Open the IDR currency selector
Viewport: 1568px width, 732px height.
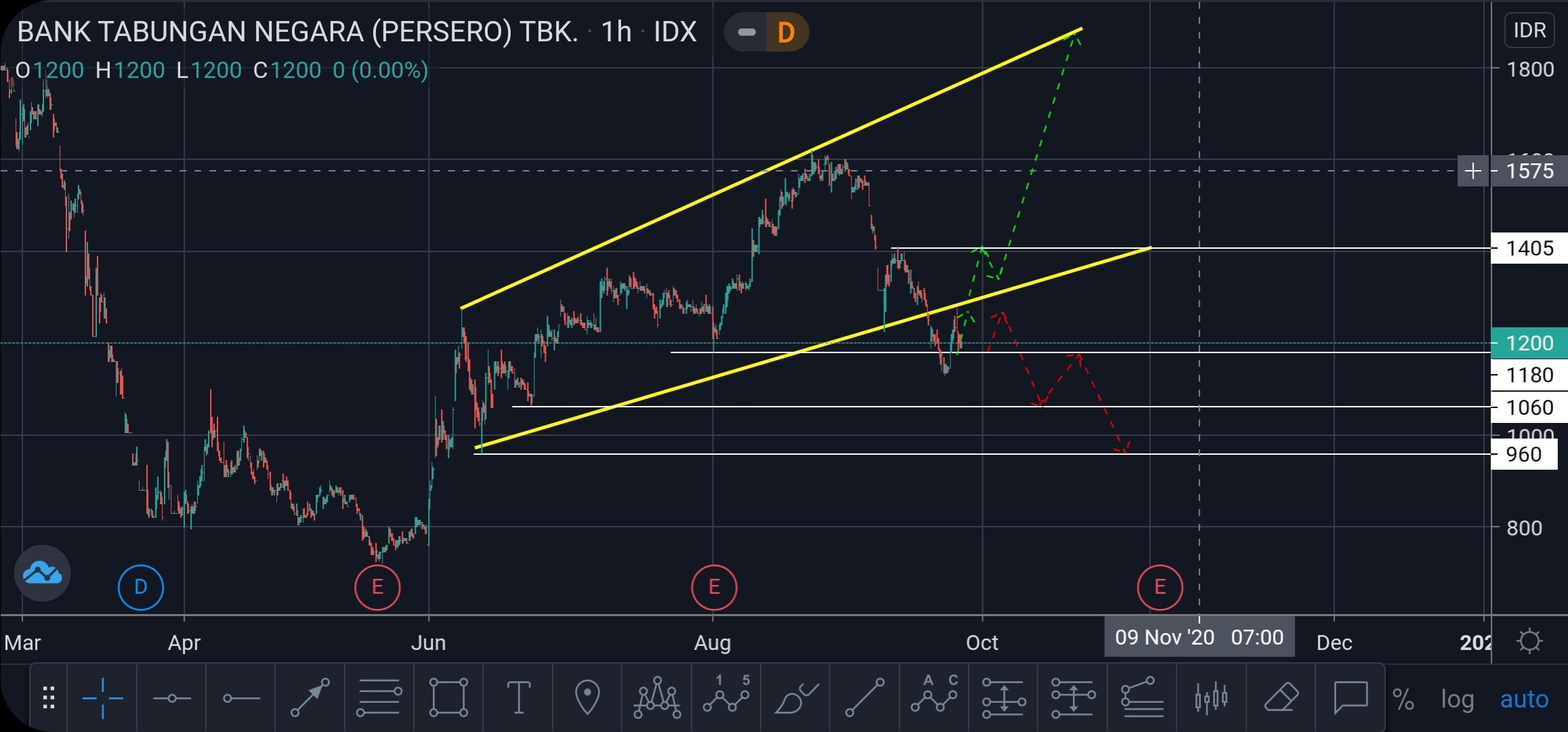click(x=1529, y=30)
